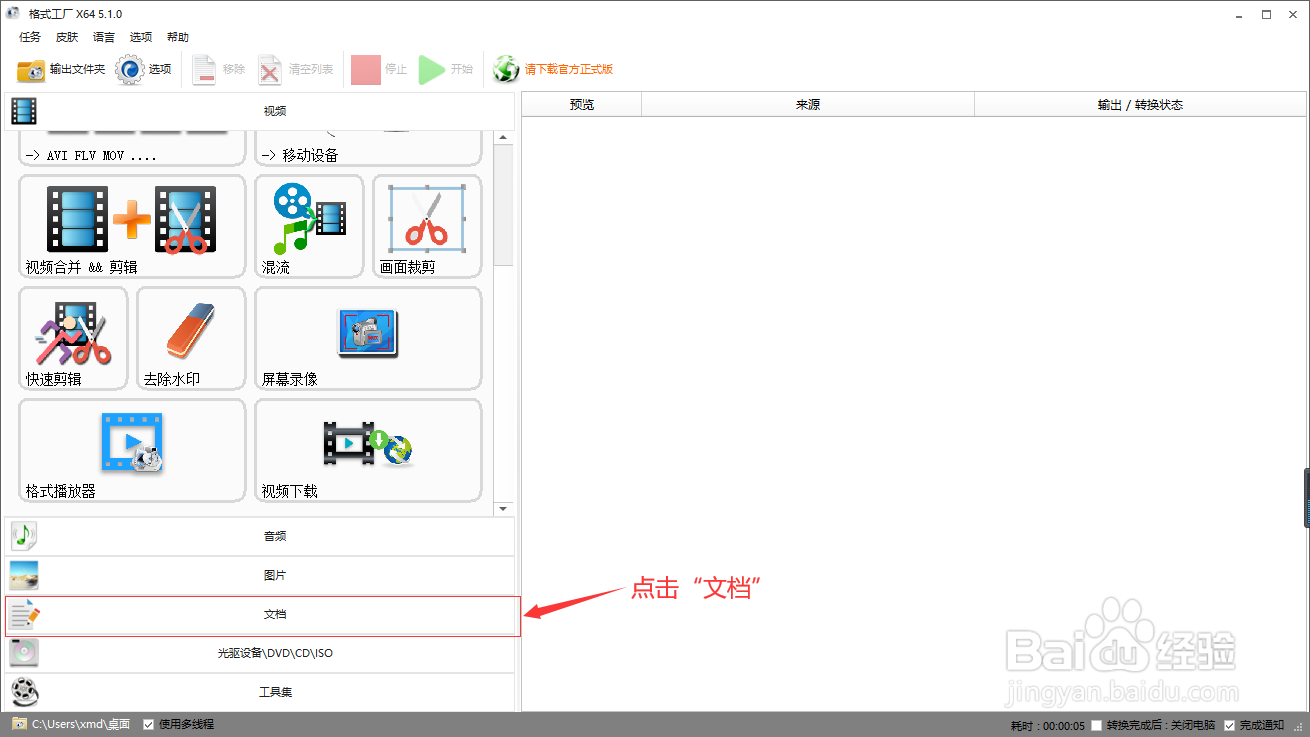Open the 选项 toolbar settings
The image size is (1310, 737).
pos(144,69)
